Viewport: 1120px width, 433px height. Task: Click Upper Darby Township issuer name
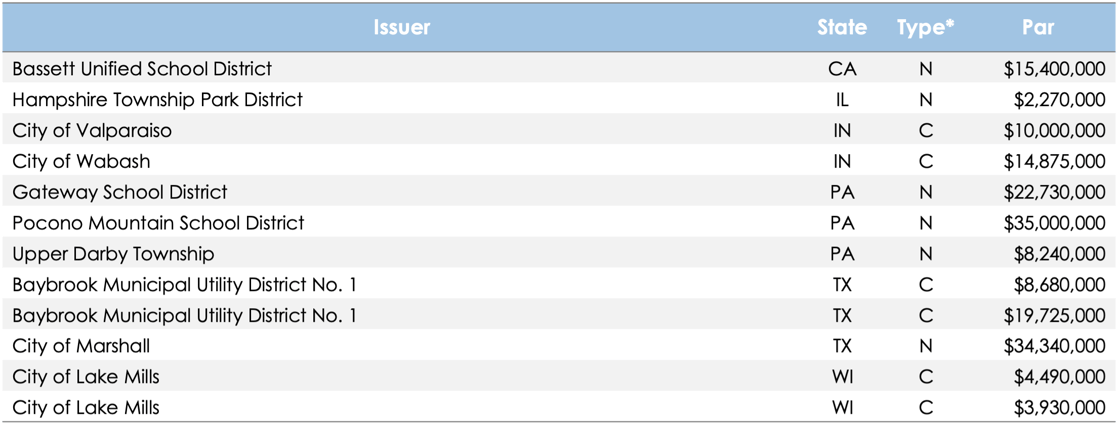(x=114, y=254)
